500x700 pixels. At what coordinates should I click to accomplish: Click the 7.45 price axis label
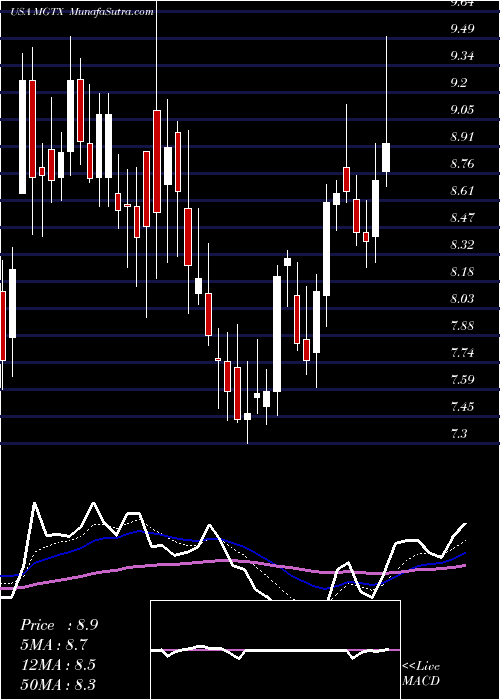pyautogui.click(x=462, y=407)
